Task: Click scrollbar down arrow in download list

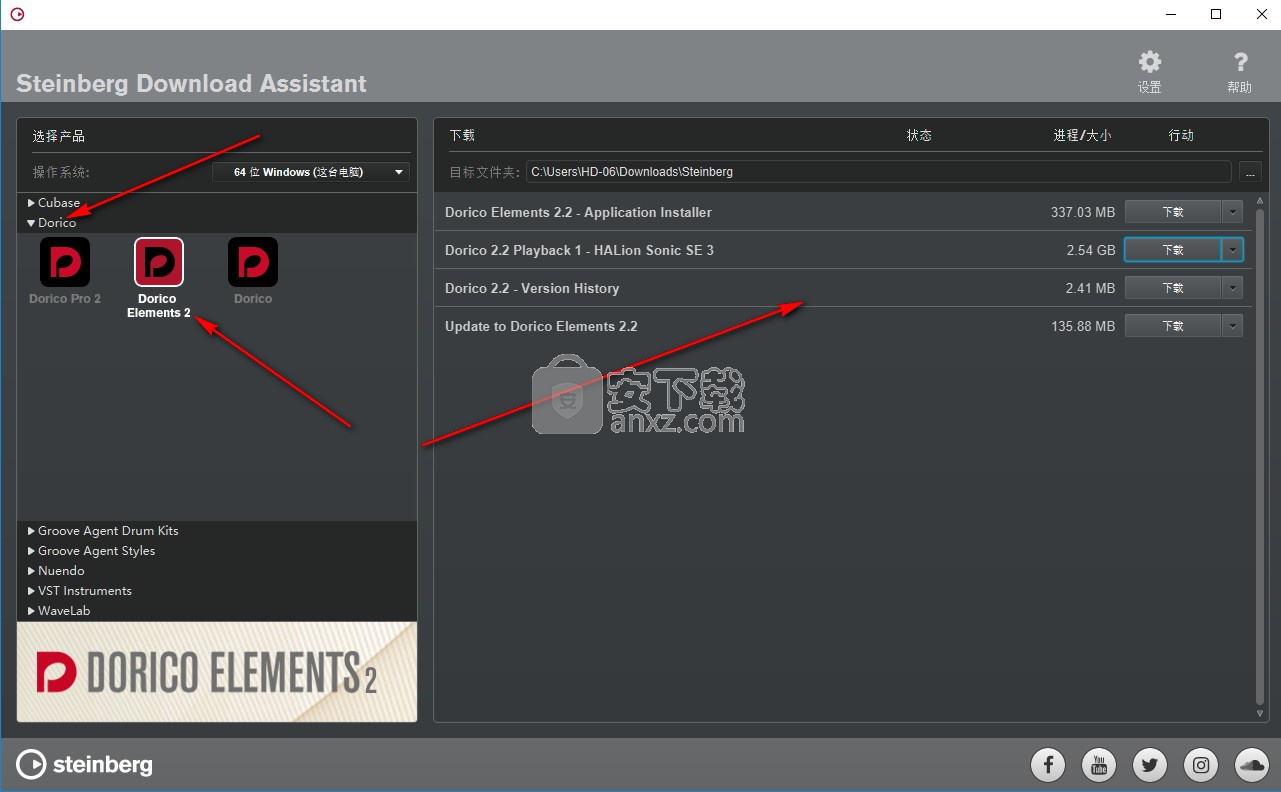Action: (x=1260, y=714)
